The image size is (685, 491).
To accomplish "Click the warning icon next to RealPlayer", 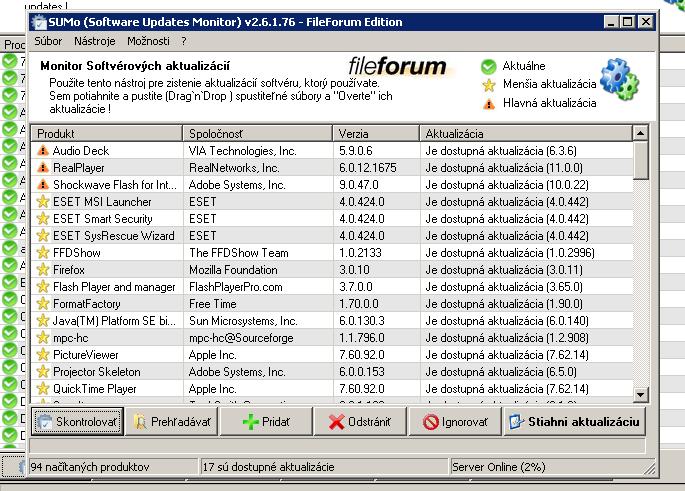I will [x=43, y=168].
